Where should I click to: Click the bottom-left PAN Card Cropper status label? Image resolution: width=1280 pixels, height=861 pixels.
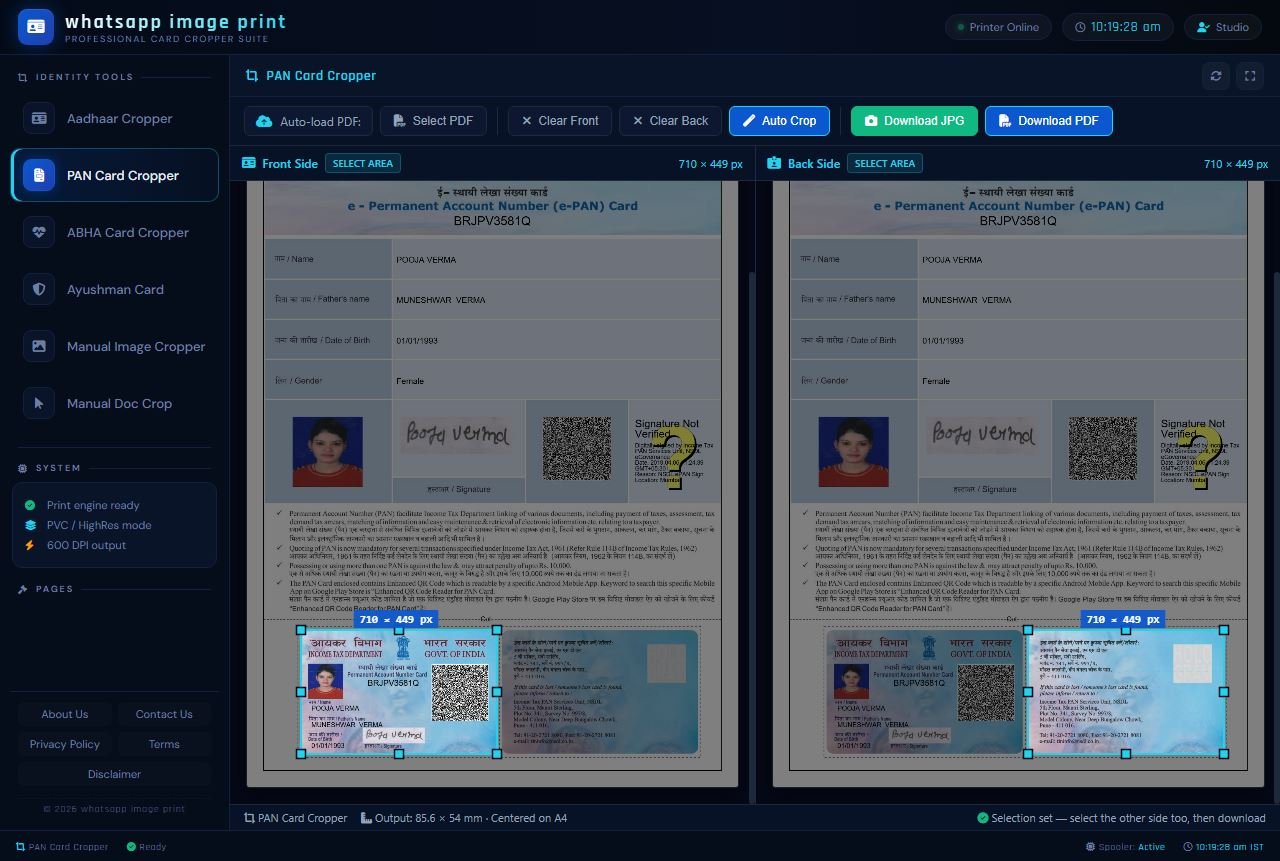[x=62, y=847]
